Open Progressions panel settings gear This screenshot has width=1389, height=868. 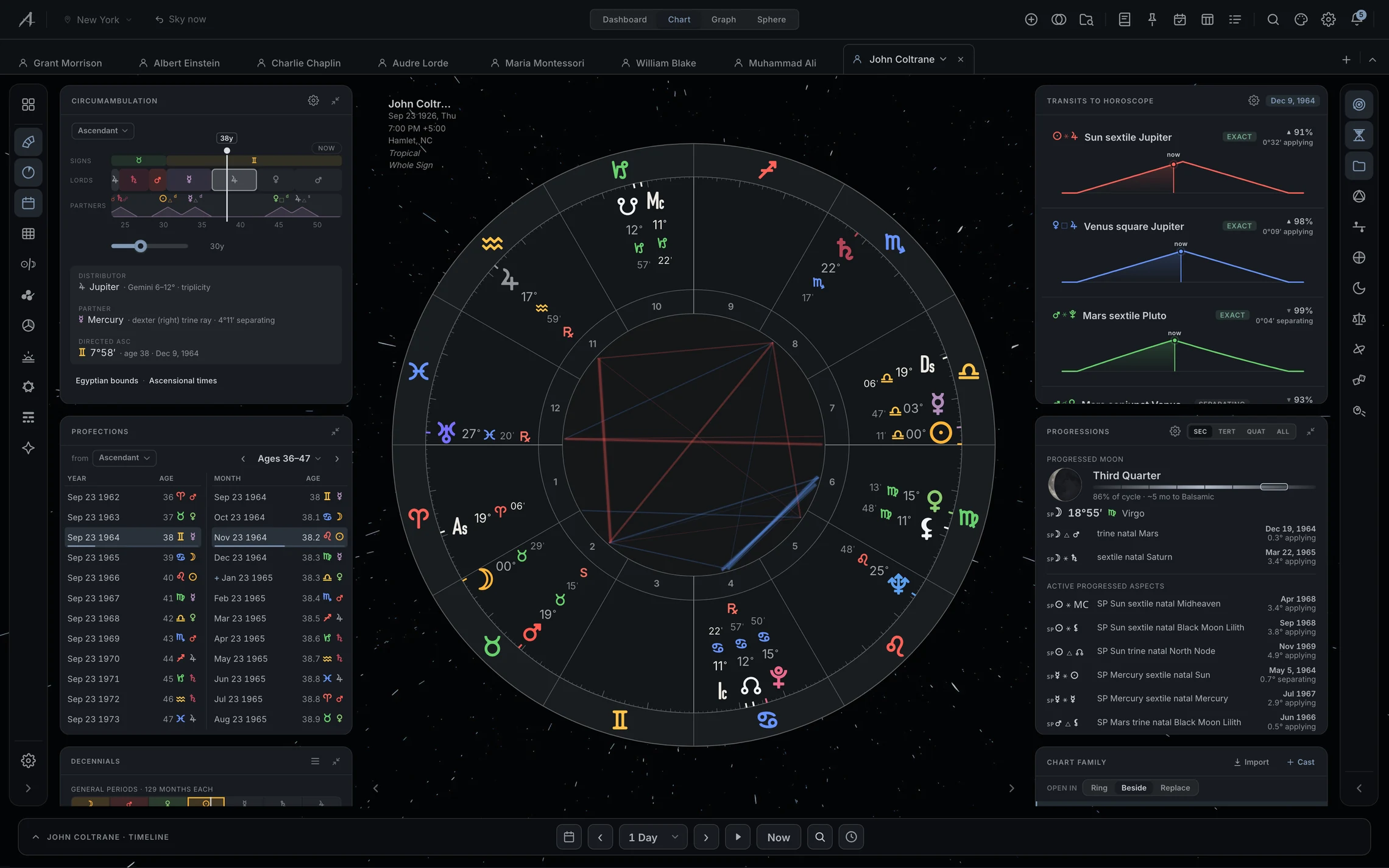coord(1175,431)
